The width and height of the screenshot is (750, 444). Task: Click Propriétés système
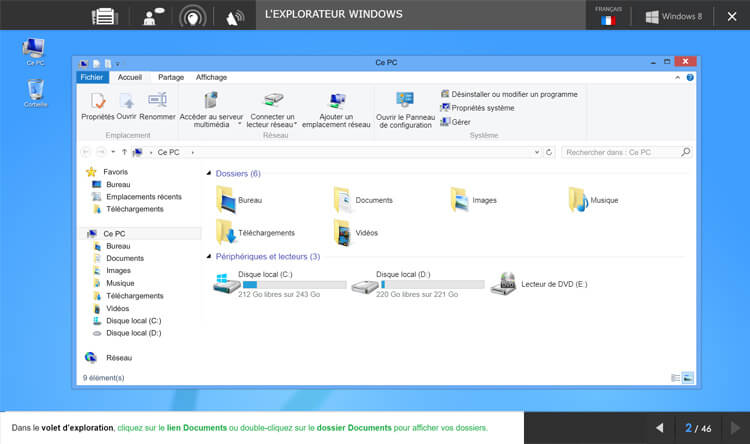click(x=477, y=108)
